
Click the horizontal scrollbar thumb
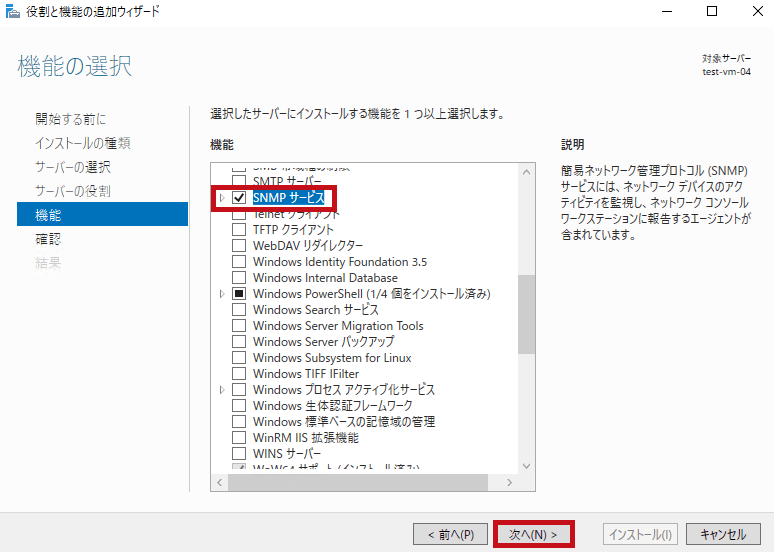[358, 482]
